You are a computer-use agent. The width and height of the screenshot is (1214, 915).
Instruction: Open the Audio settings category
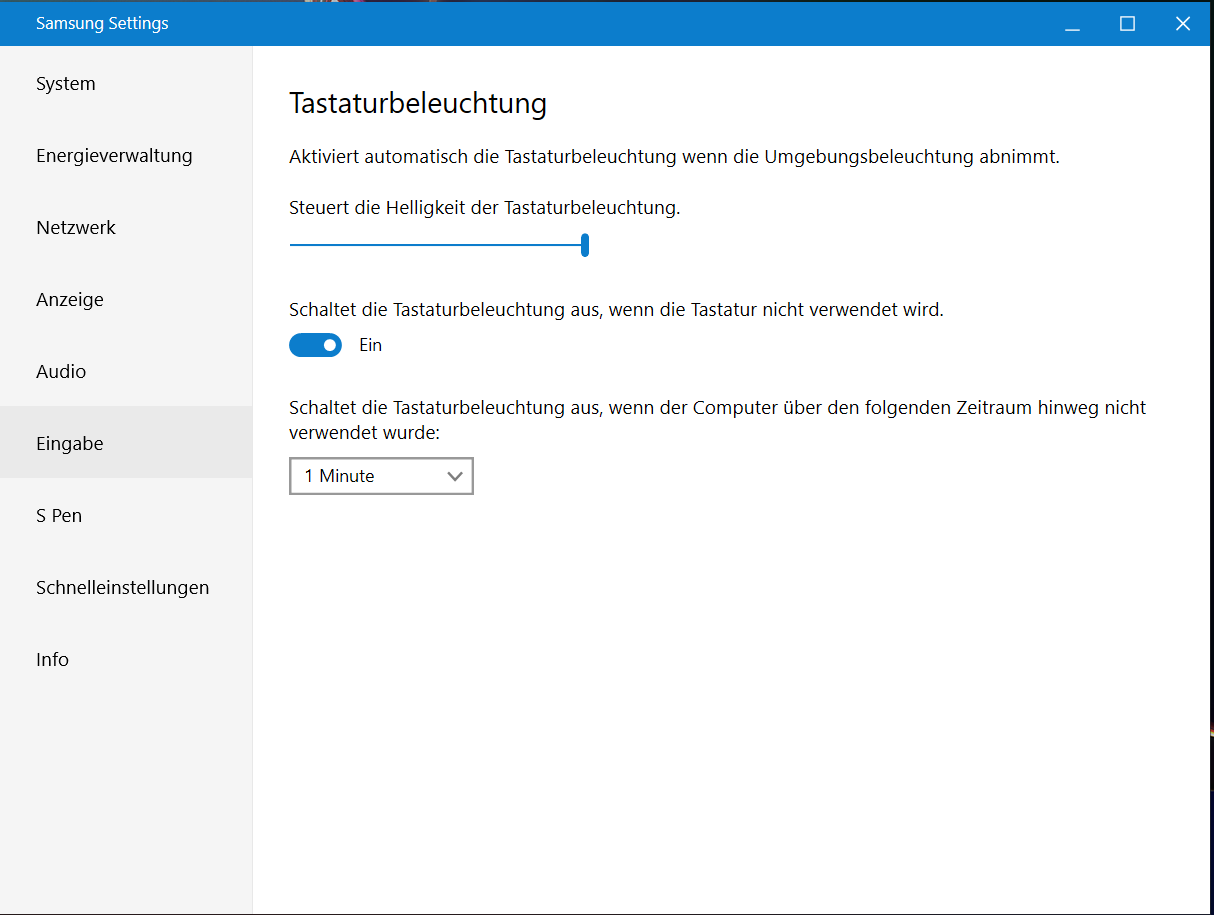coord(61,372)
